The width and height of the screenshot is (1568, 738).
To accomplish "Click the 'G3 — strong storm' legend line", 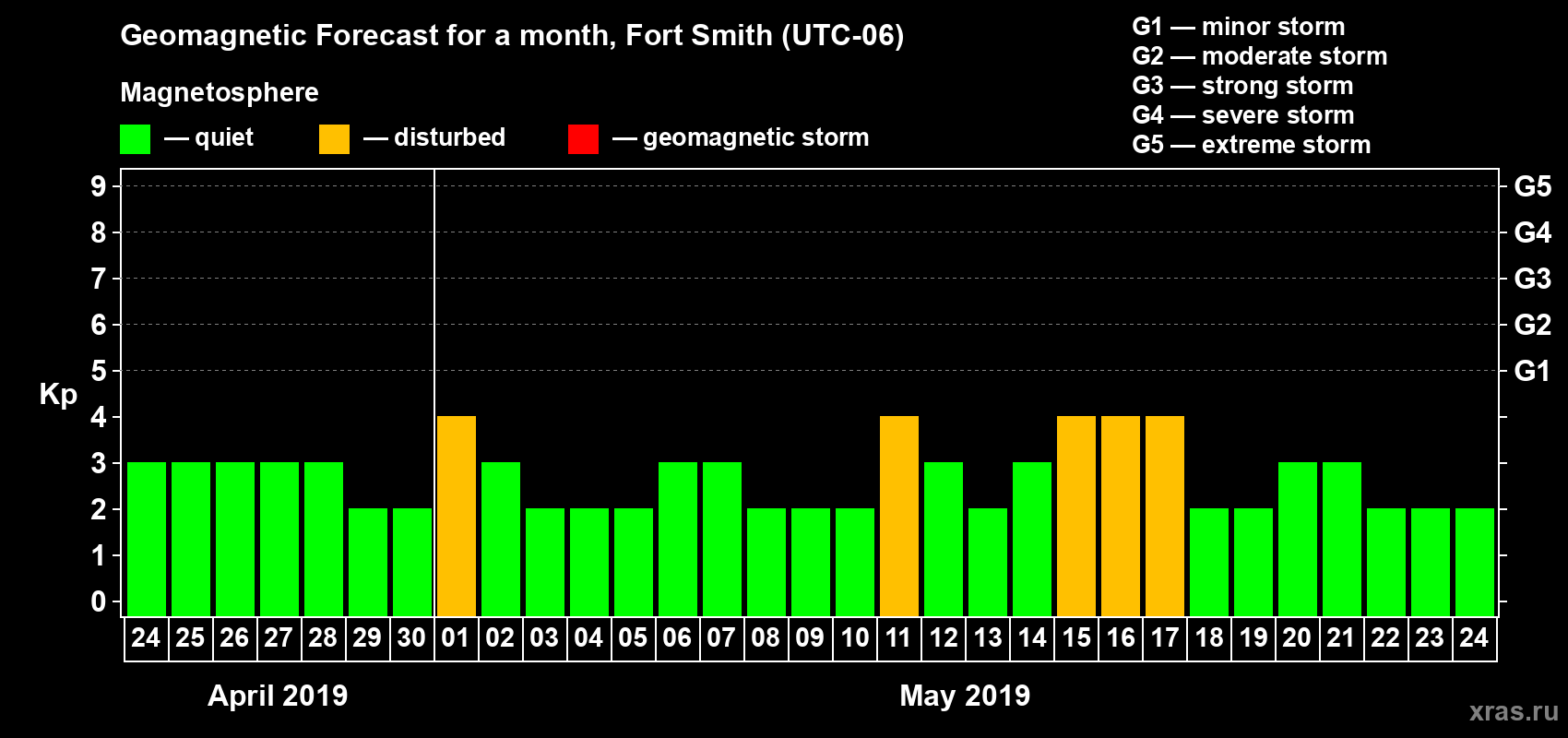I will point(1242,86).
